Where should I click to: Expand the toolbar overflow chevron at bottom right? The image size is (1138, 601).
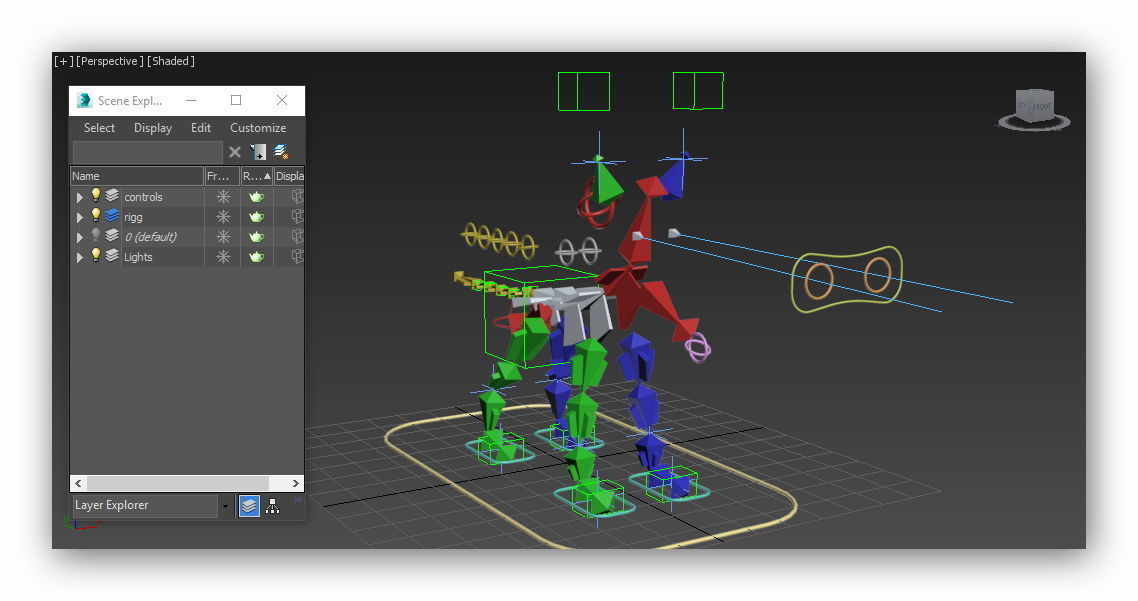pos(297,499)
